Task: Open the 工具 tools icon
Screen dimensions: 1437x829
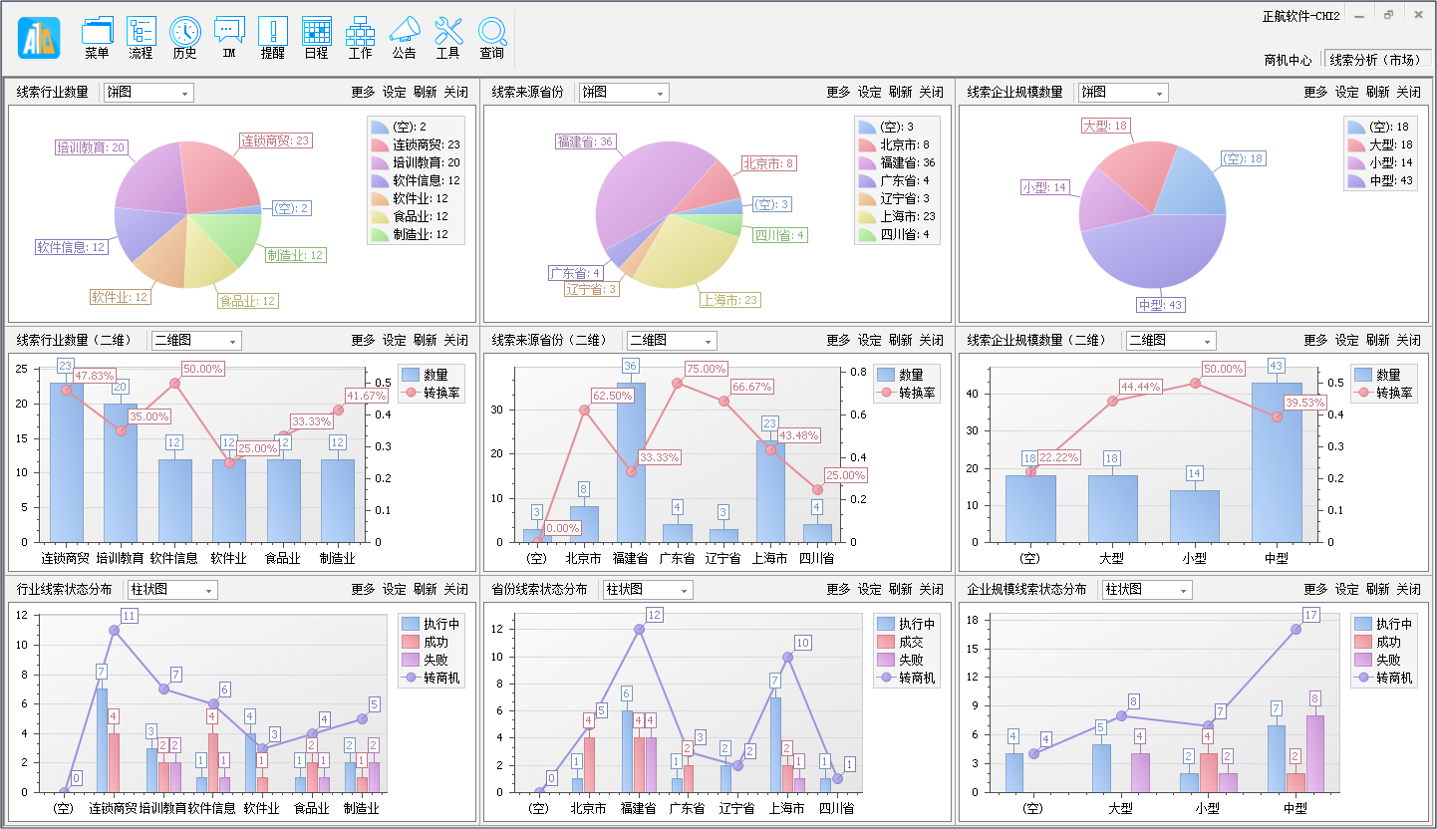Action: (448, 38)
